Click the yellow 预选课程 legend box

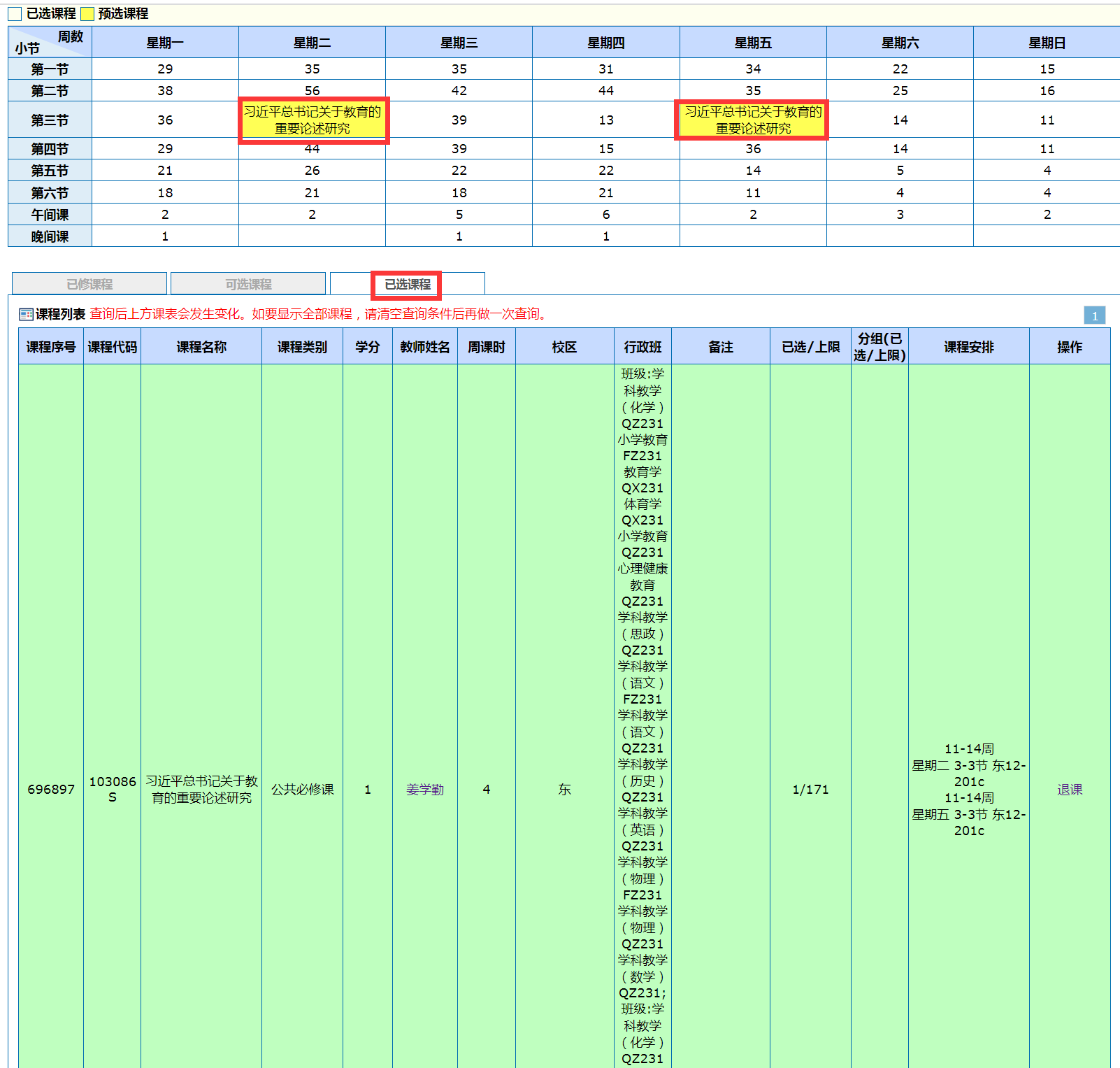tap(87, 14)
